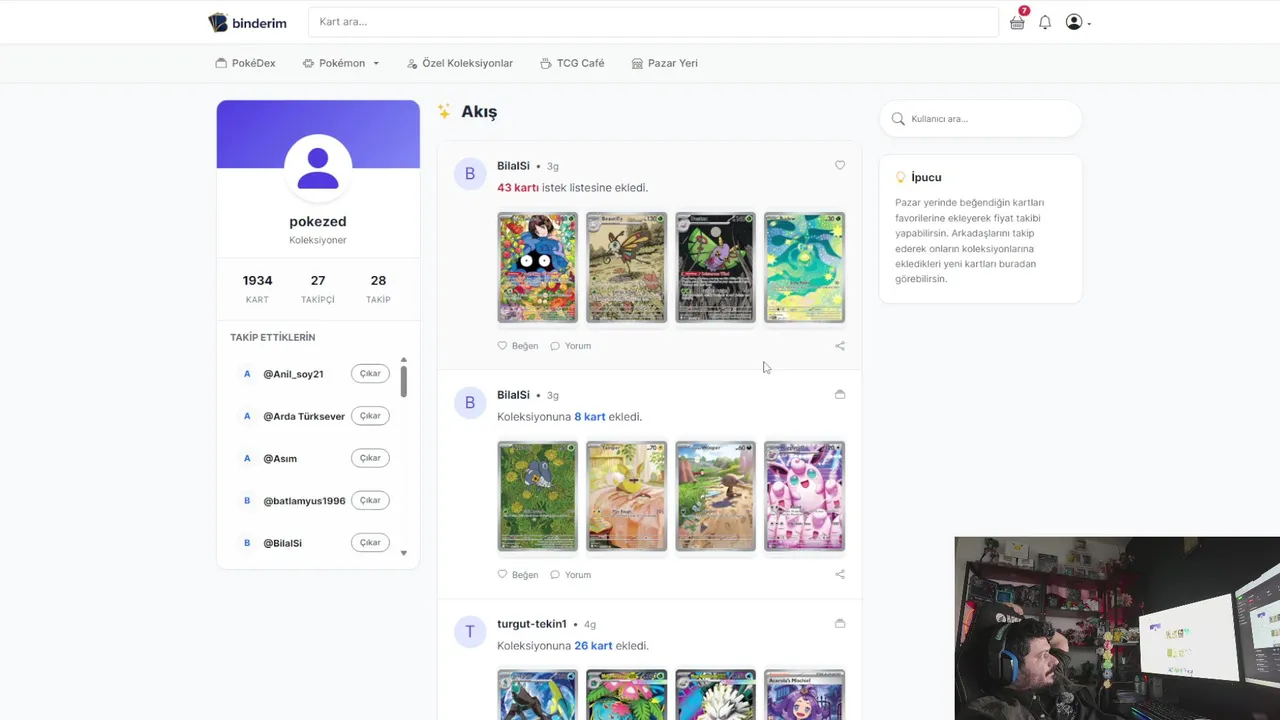Click BilalSi's avatar on wishlist post

coord(470,174)
